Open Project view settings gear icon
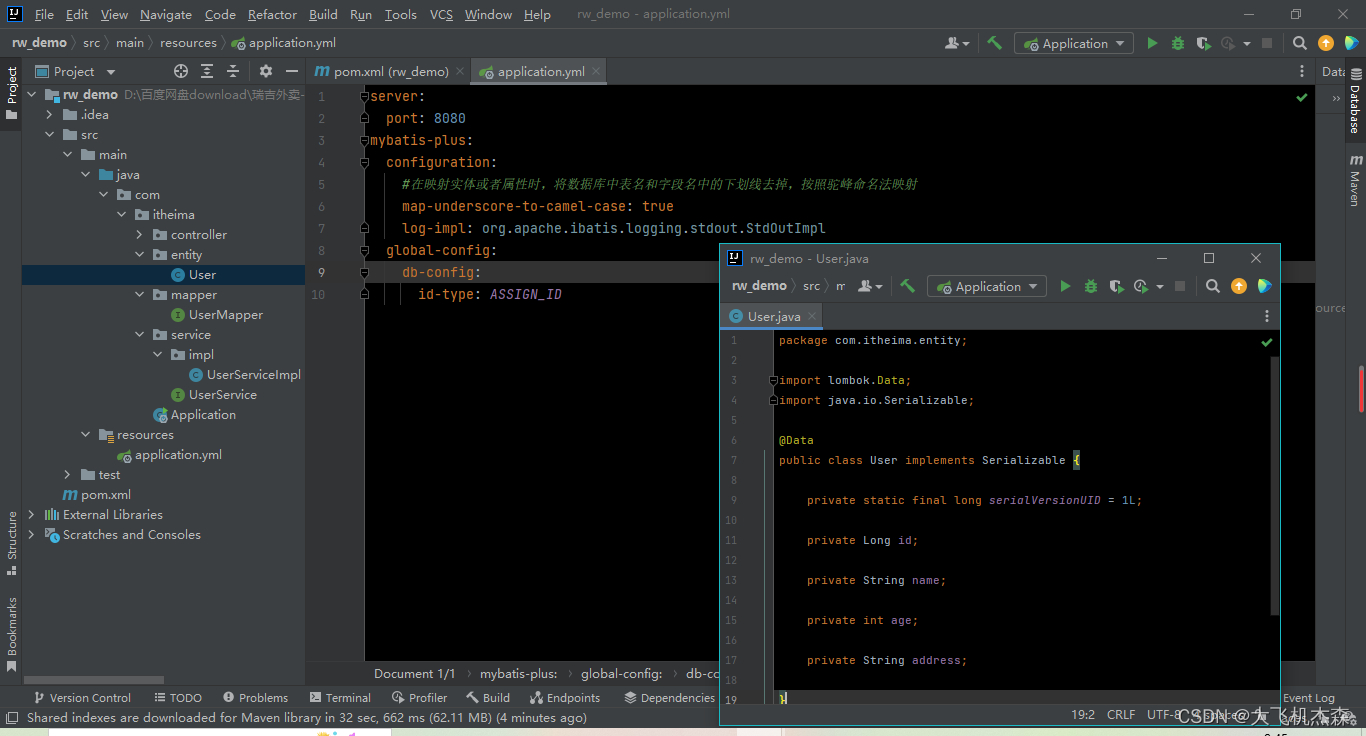The width and height of the screenshot is (1366, 736). point(264,71)
